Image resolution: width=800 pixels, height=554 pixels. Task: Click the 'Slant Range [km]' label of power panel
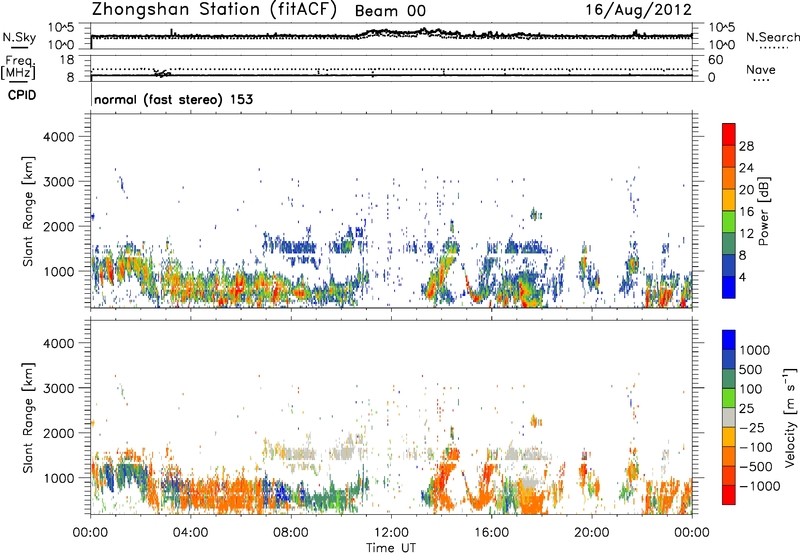coord(28,211)
